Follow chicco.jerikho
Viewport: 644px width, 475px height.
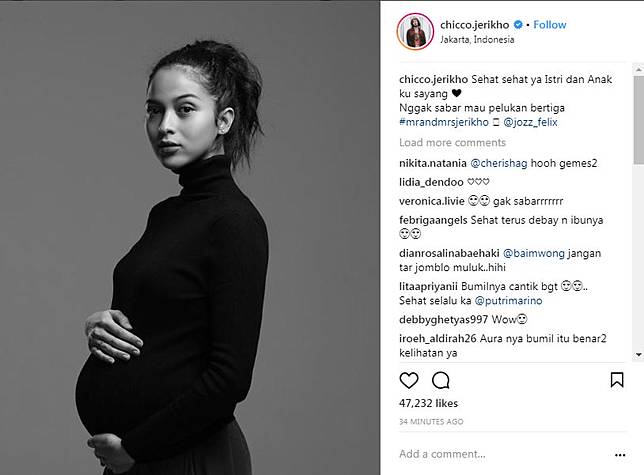550,25
